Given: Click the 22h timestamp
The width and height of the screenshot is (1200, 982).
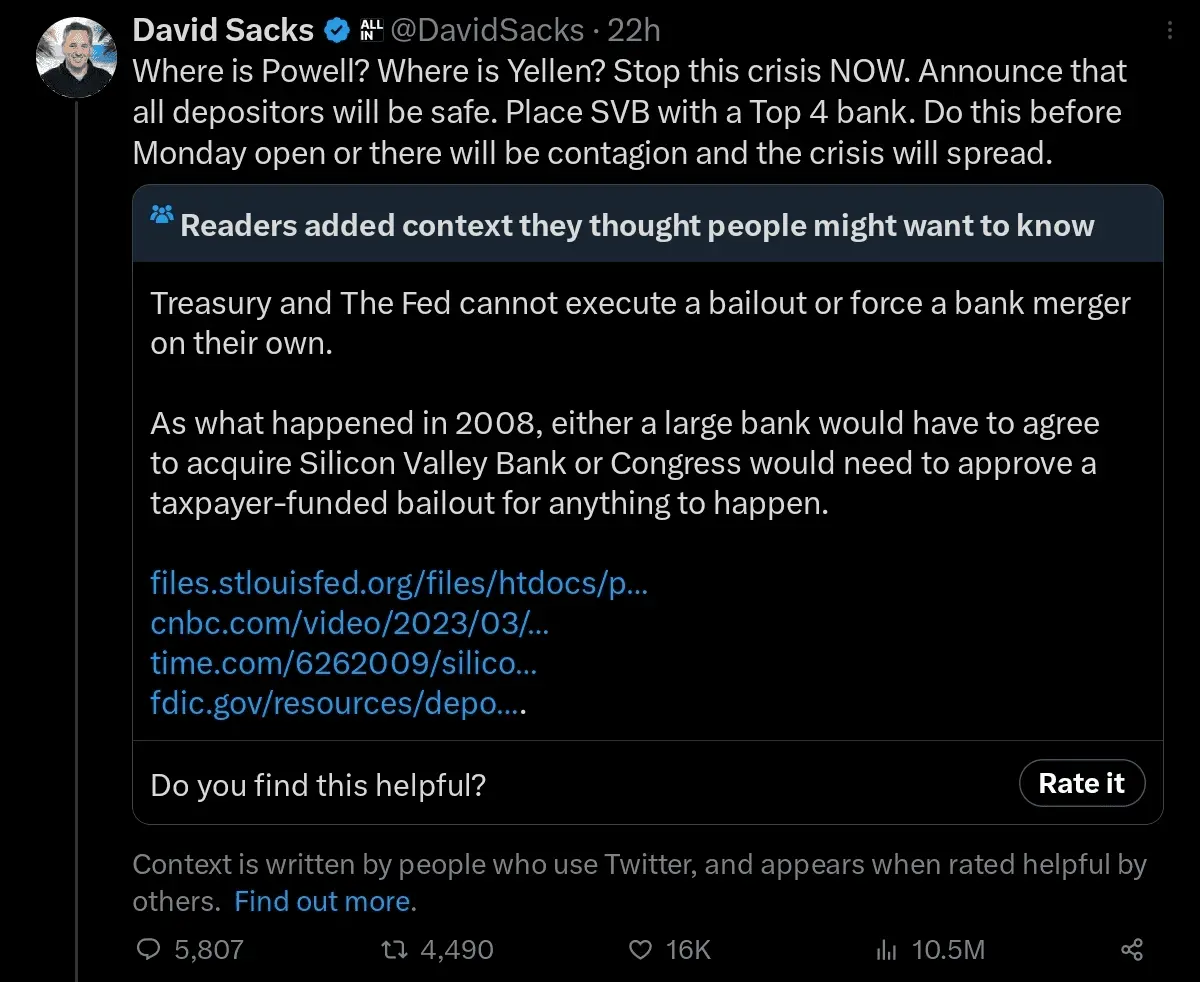Looking at the screenshot, I should point(634,30).
